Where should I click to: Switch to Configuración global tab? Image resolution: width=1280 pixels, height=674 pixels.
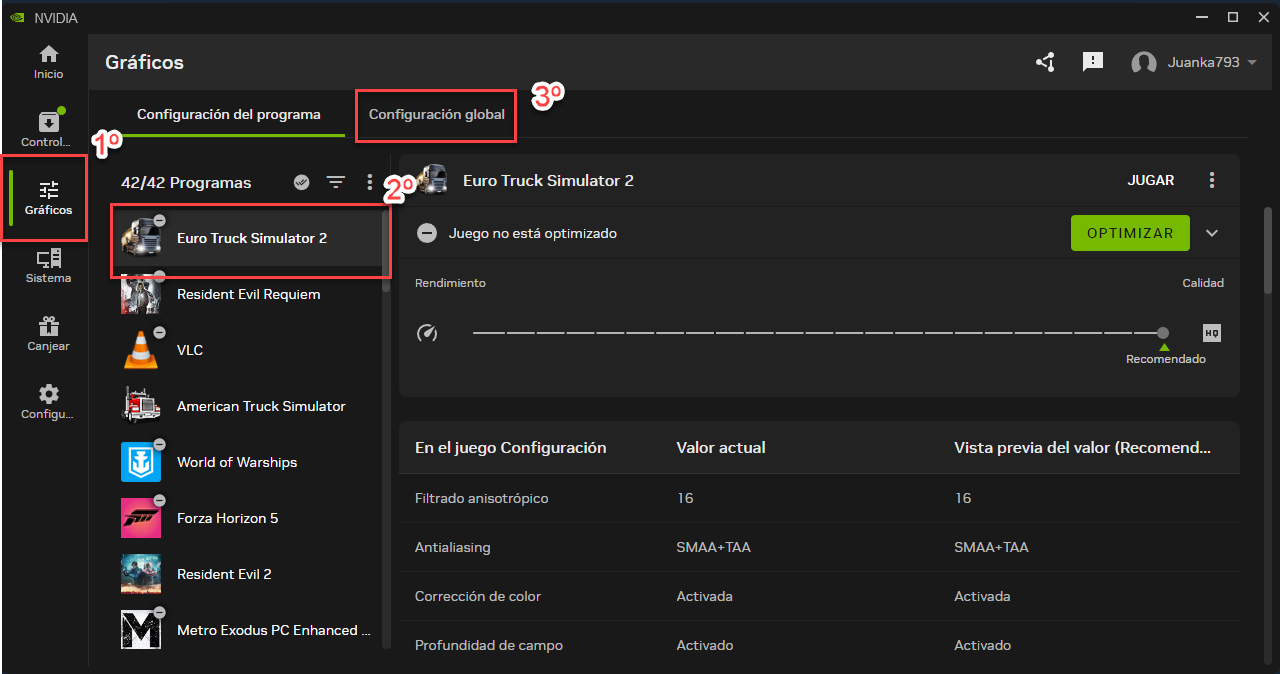click(x=437, y=114)
